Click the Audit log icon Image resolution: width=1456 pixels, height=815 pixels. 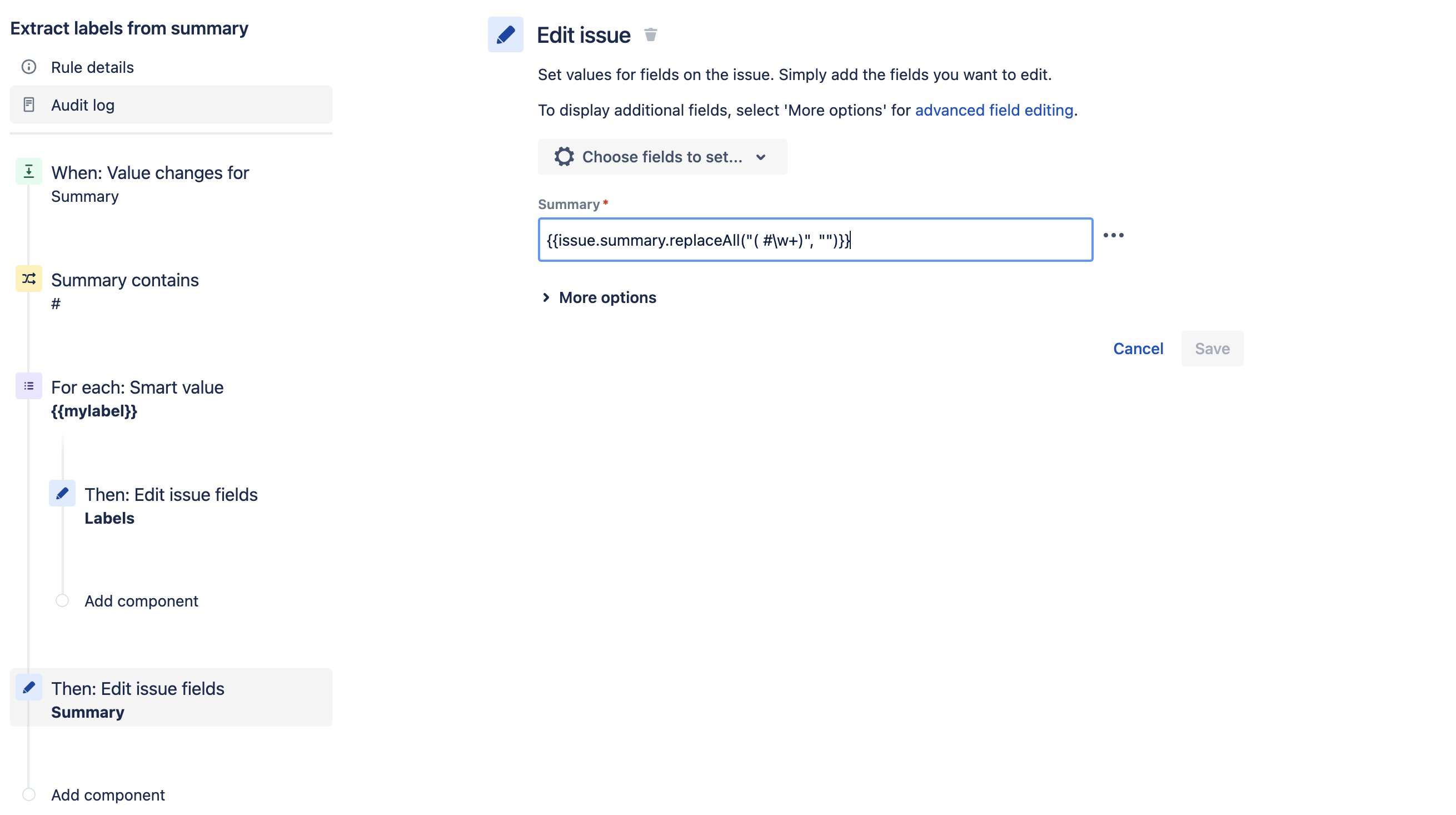pos(30,105)
